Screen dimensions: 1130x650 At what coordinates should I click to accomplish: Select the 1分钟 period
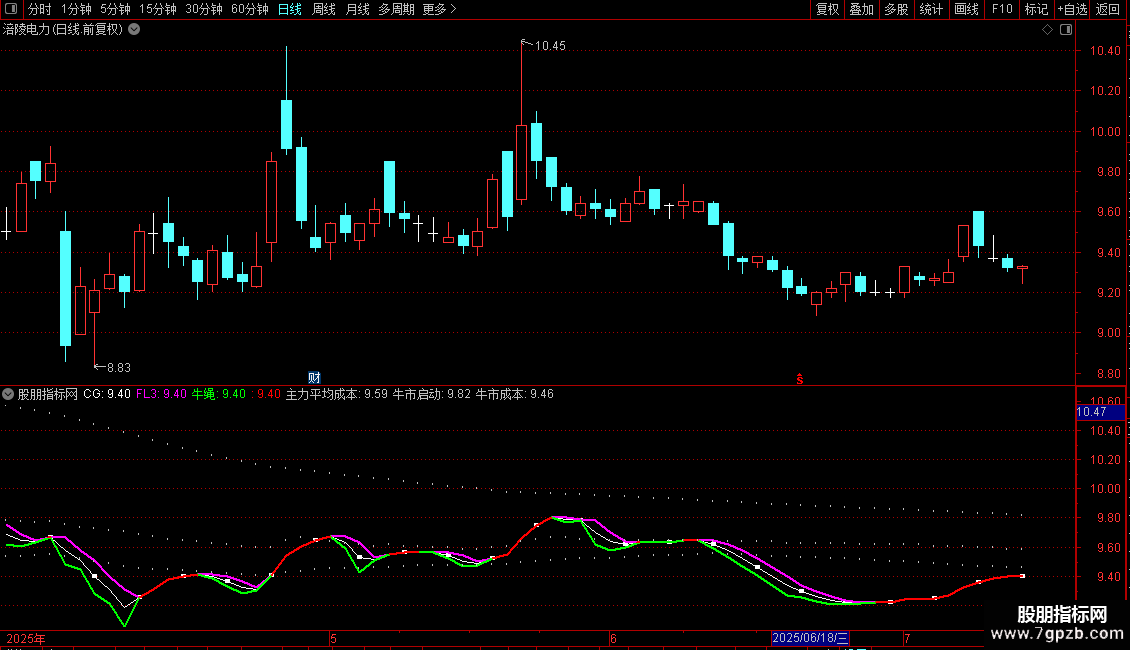click(x=76, y=9)
